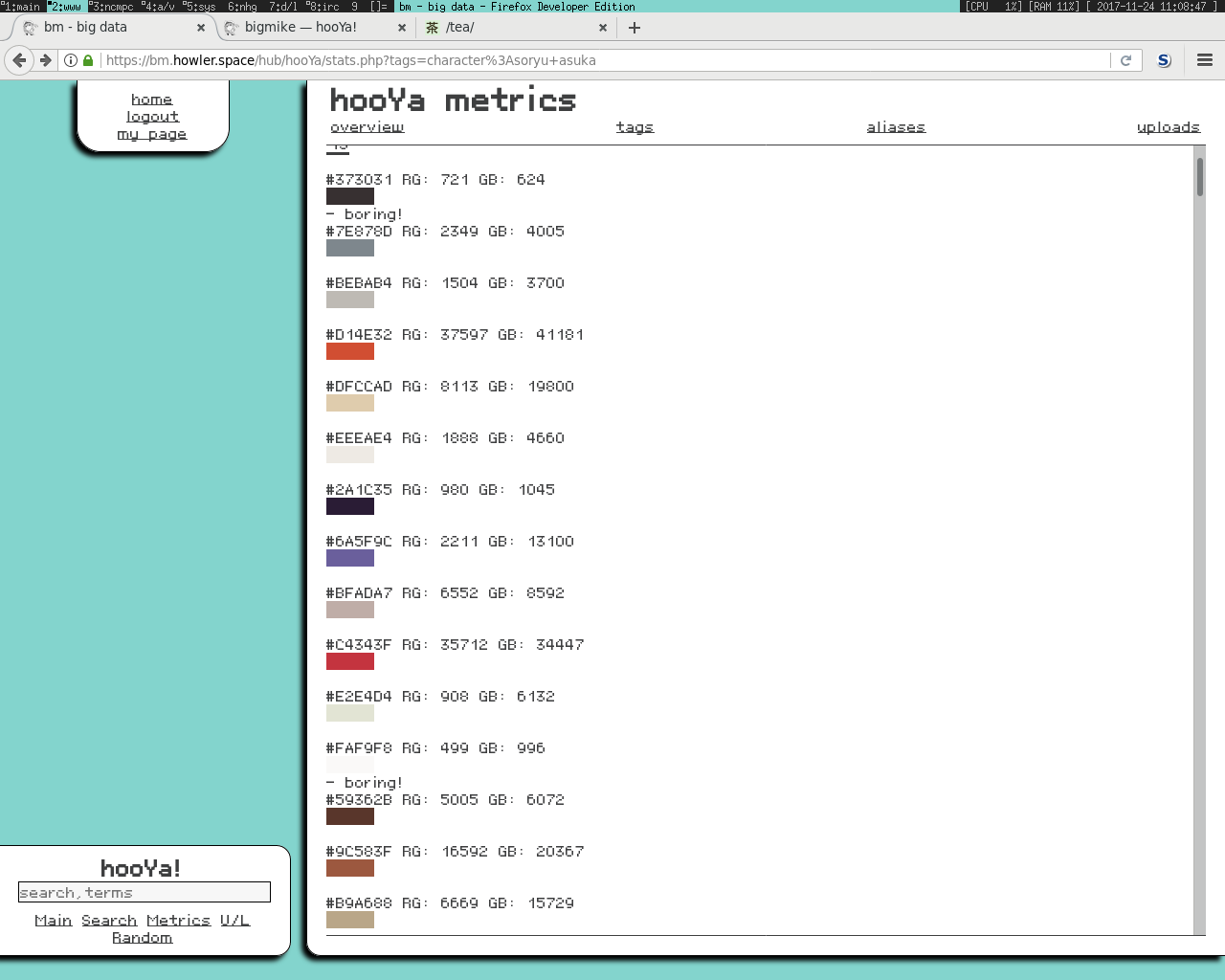Click the red-orange #D14E32 color swatch
Image resolution: width=1225 pixels, height=980 pixels.
350,351
